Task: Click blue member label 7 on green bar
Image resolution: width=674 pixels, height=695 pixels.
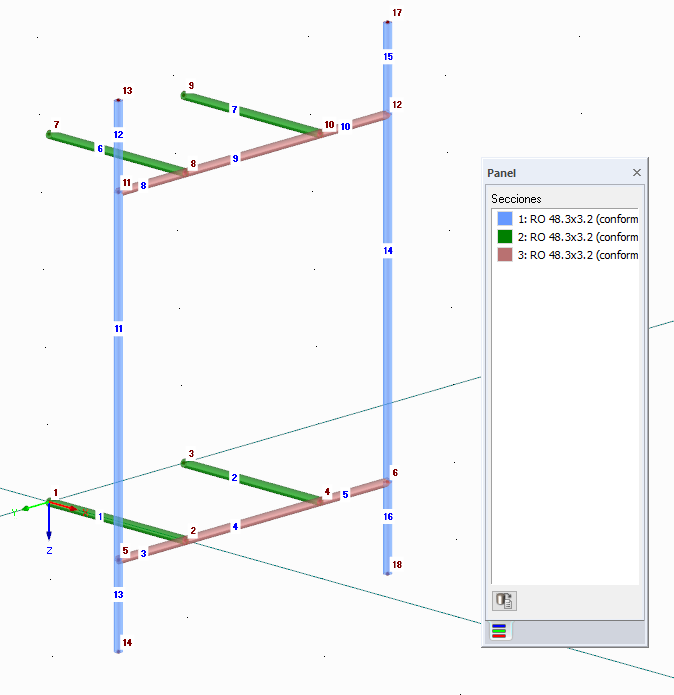Action: pos(234,109)
